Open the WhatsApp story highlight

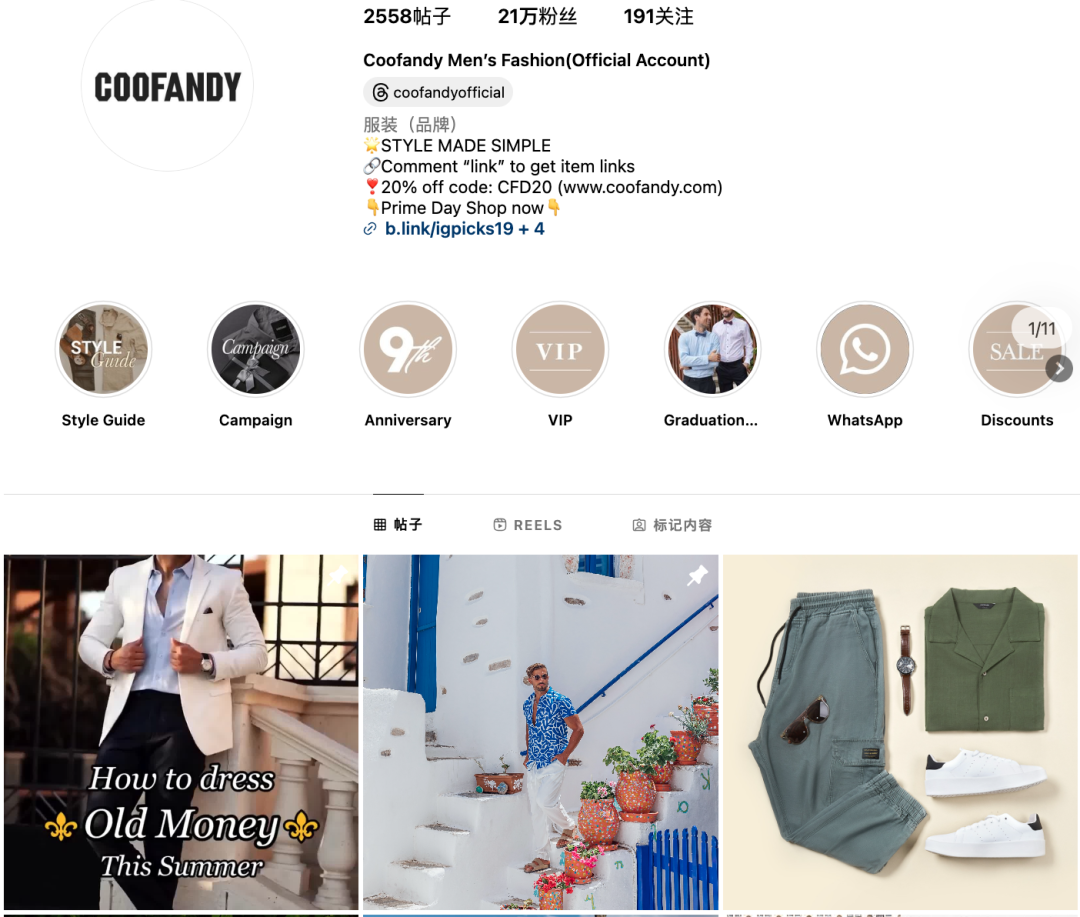coord(864,349)
